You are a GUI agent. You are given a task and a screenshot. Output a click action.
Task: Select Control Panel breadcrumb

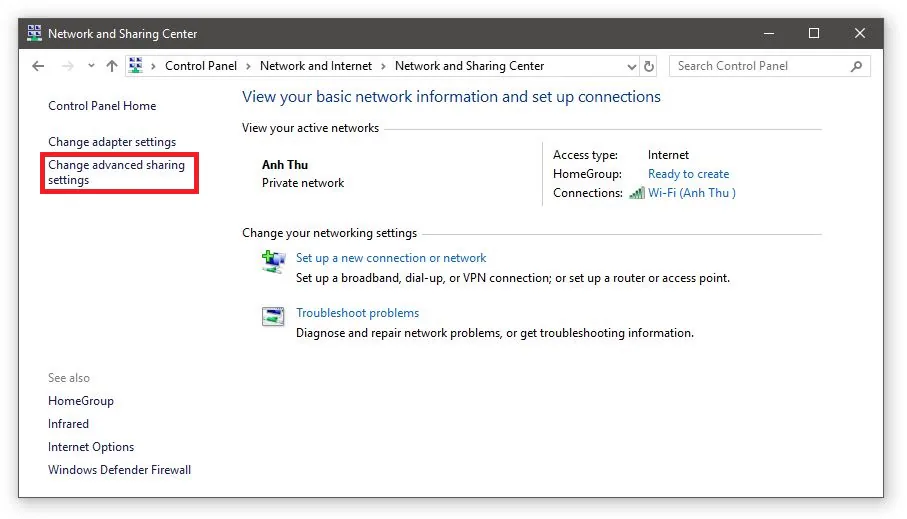pos(201,66)
